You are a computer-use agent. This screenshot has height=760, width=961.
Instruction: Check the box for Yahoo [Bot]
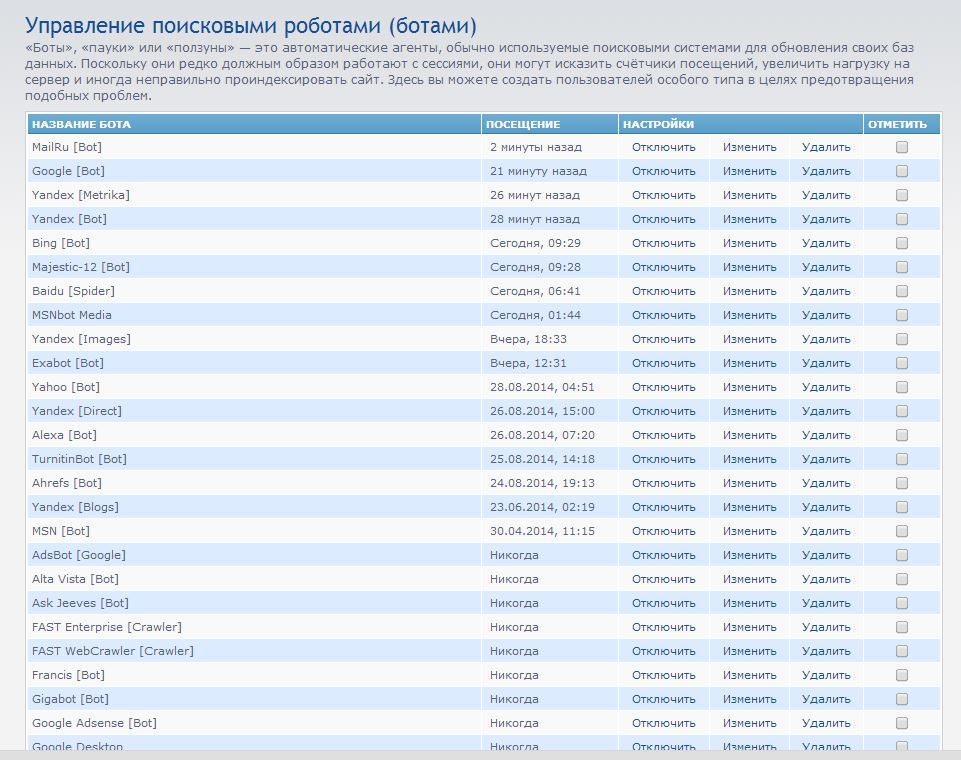[x=902, y=387]
